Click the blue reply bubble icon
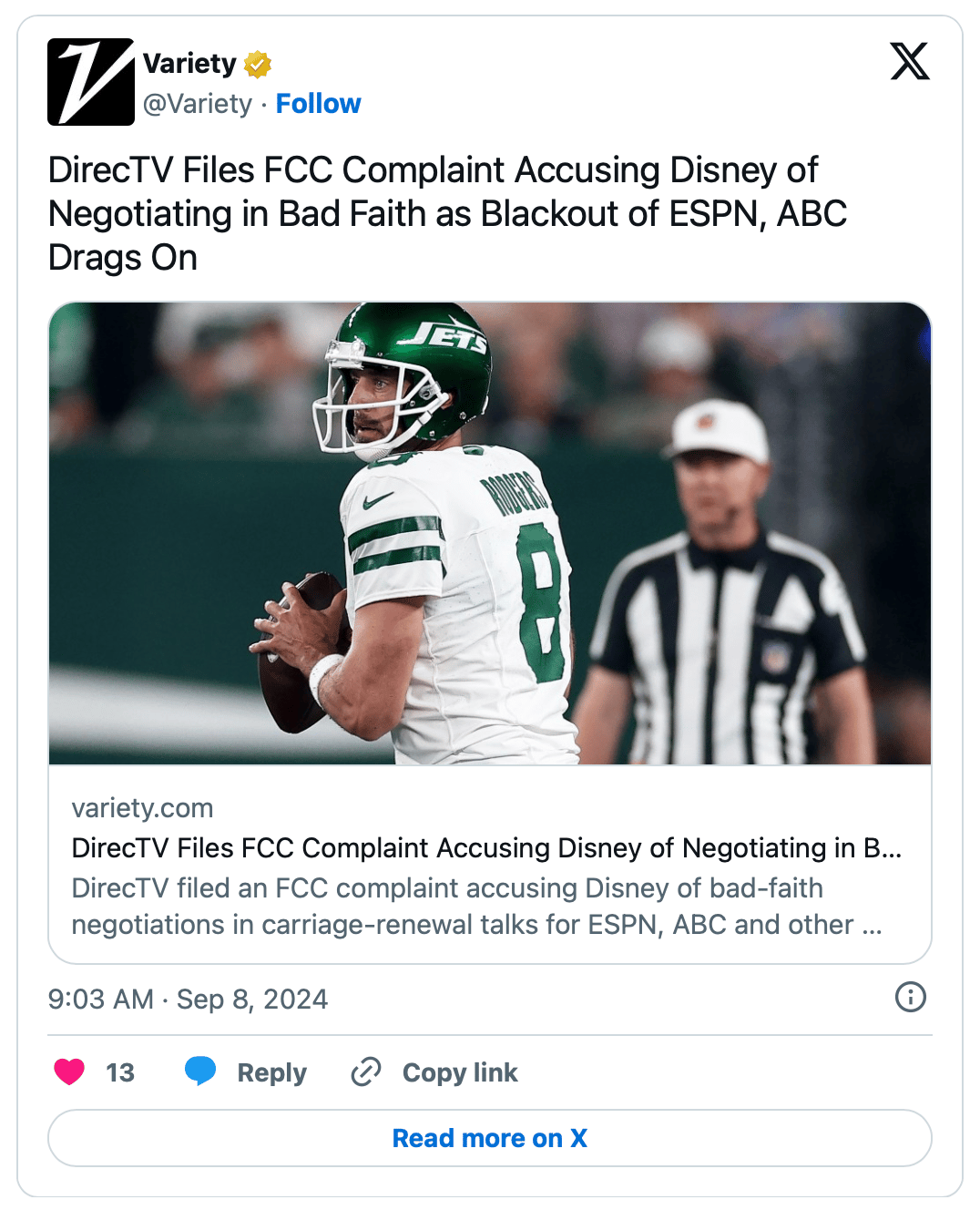Image resolution: width=980 pixels, height=1210 pixels. point(200,1072)
